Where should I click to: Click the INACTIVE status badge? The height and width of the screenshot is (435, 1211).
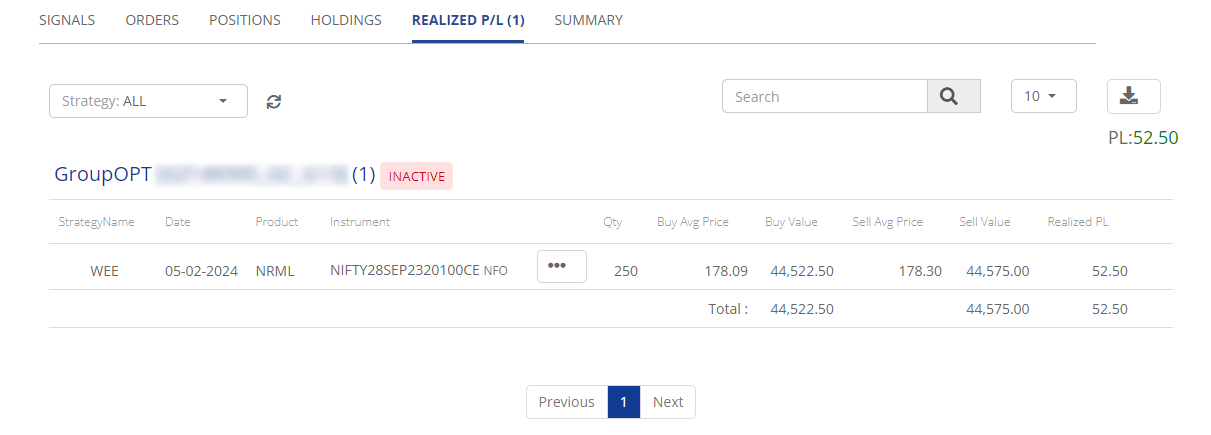(416, 176)
